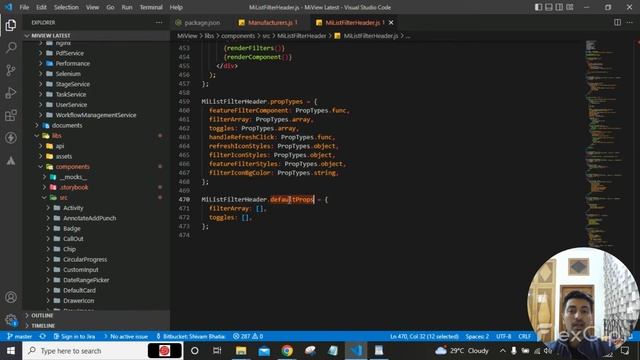Select the Activity folder
The height and width of the screenshot is (360, 640).
point(73,208)
